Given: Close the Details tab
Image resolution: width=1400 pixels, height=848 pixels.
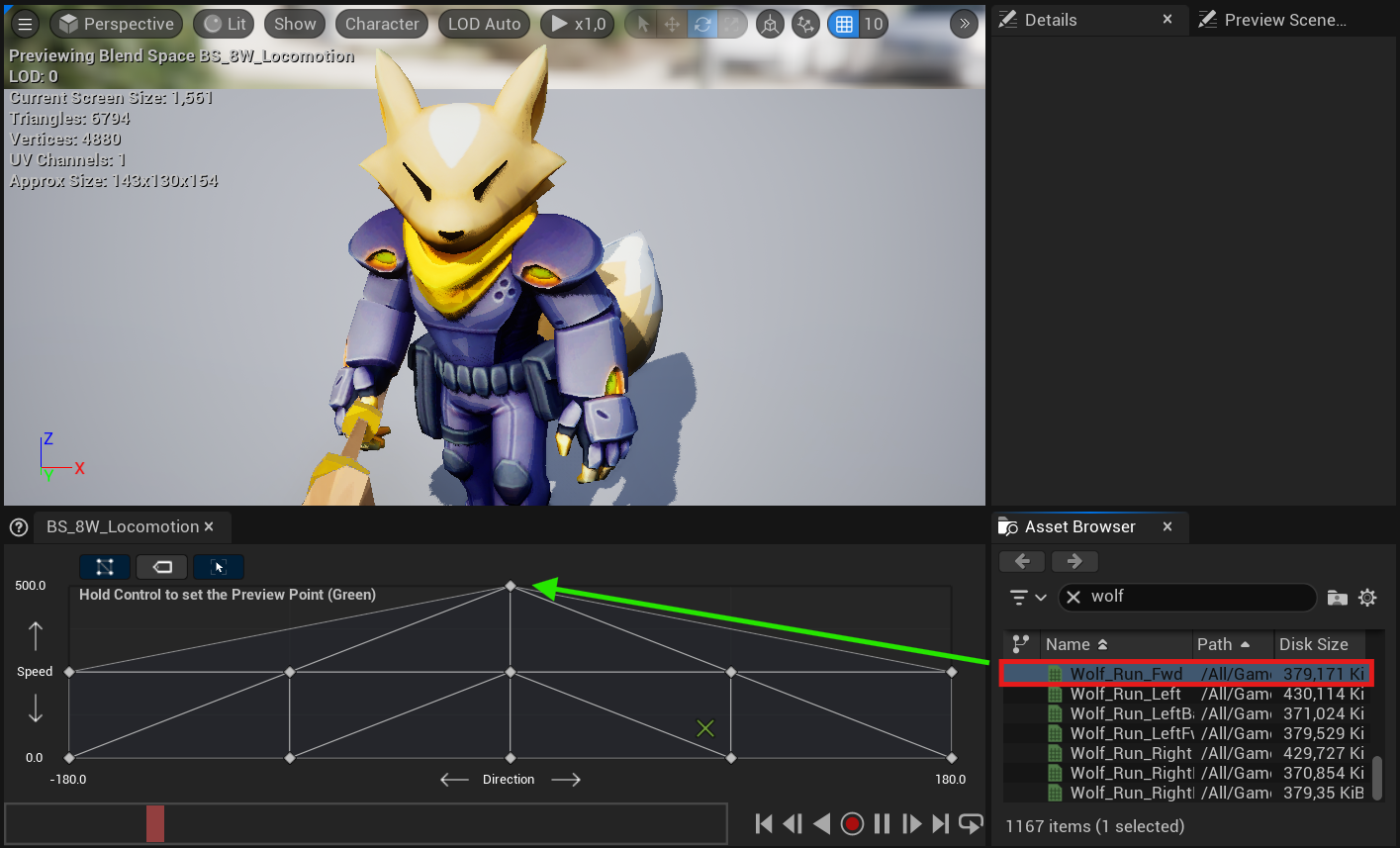Looking at the screenshot, I should (x=1167, y=20).
